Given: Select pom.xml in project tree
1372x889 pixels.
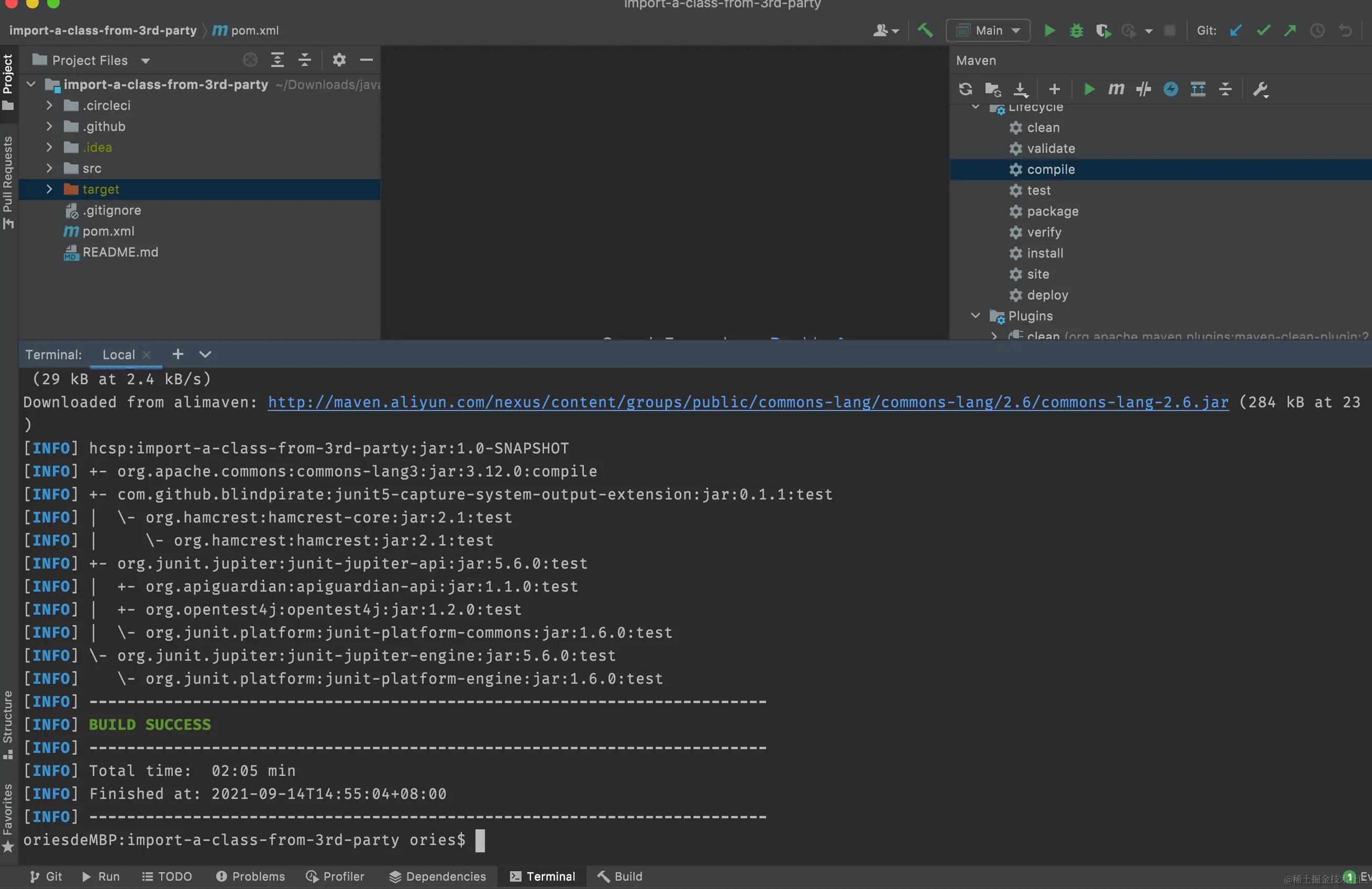Looking at the screenshot, I should (x=108, y=231).
